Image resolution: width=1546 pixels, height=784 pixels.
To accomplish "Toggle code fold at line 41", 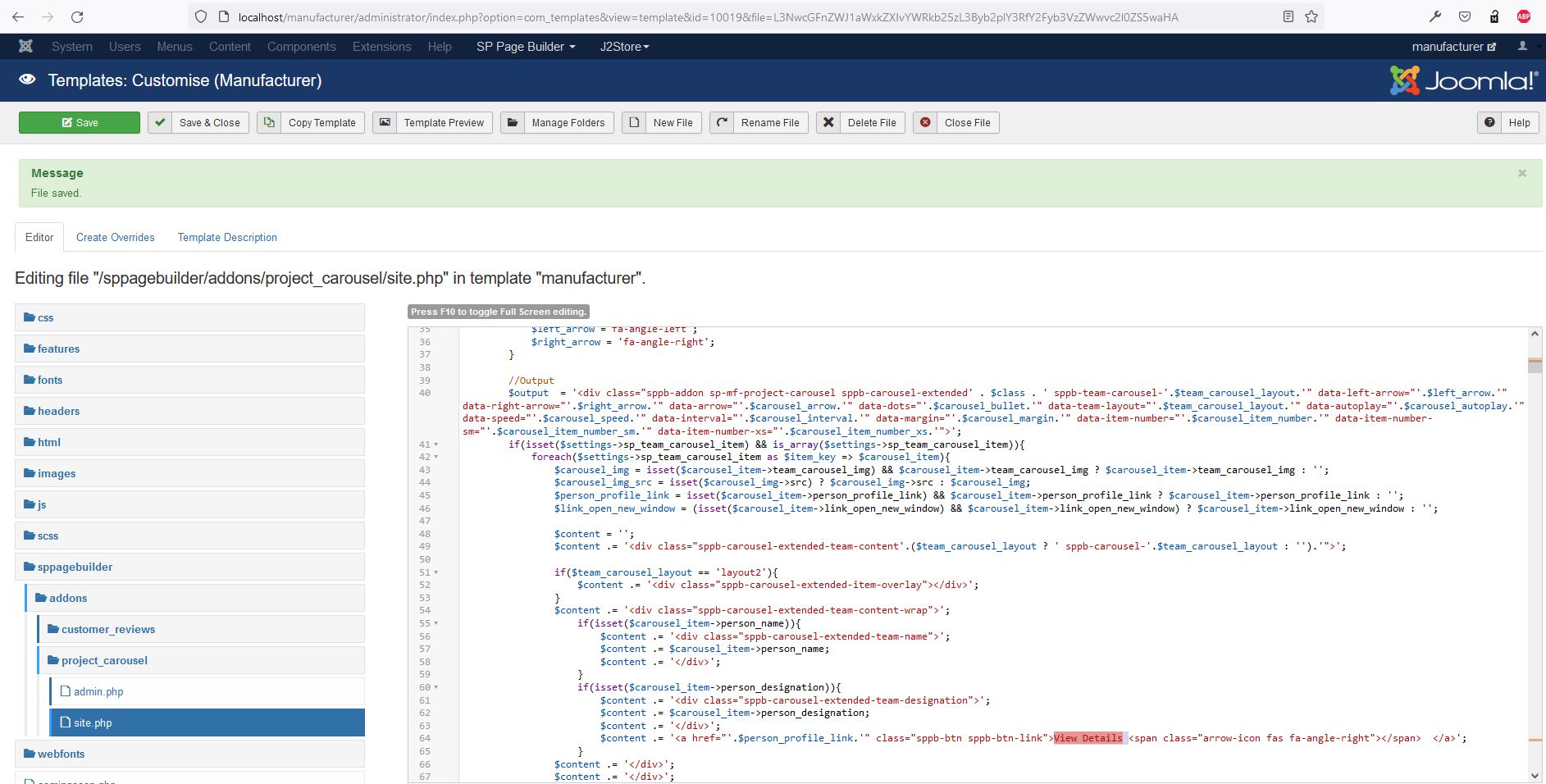I will coord(436,444).
